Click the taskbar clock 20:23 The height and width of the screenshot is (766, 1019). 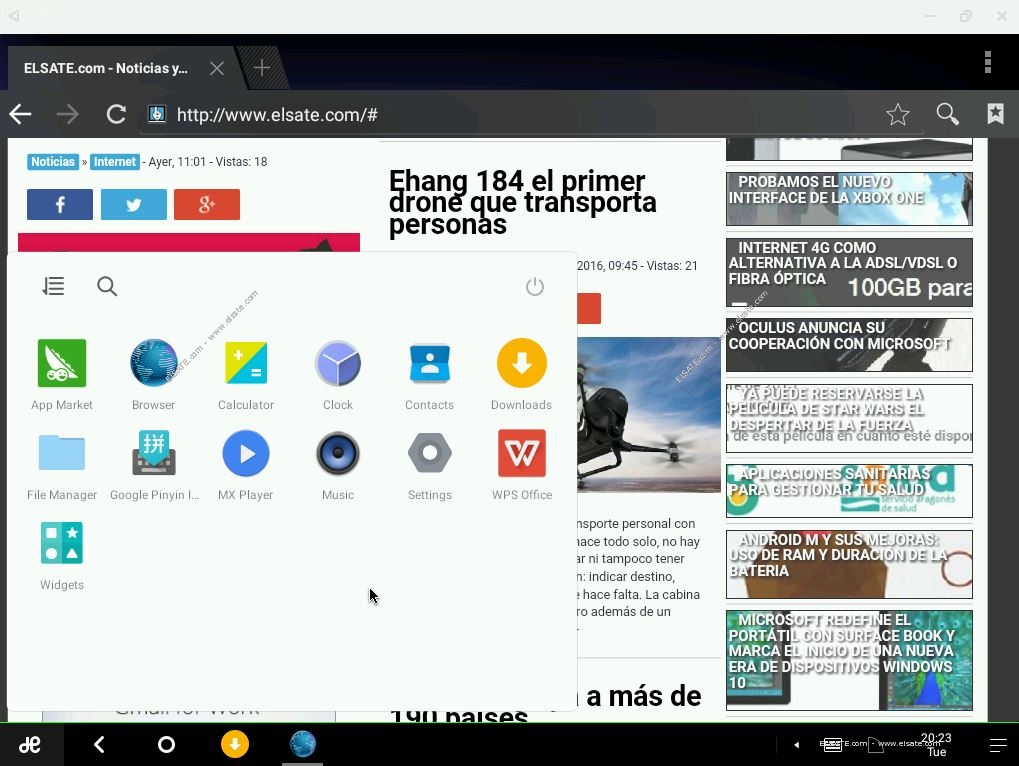[936, 745]
